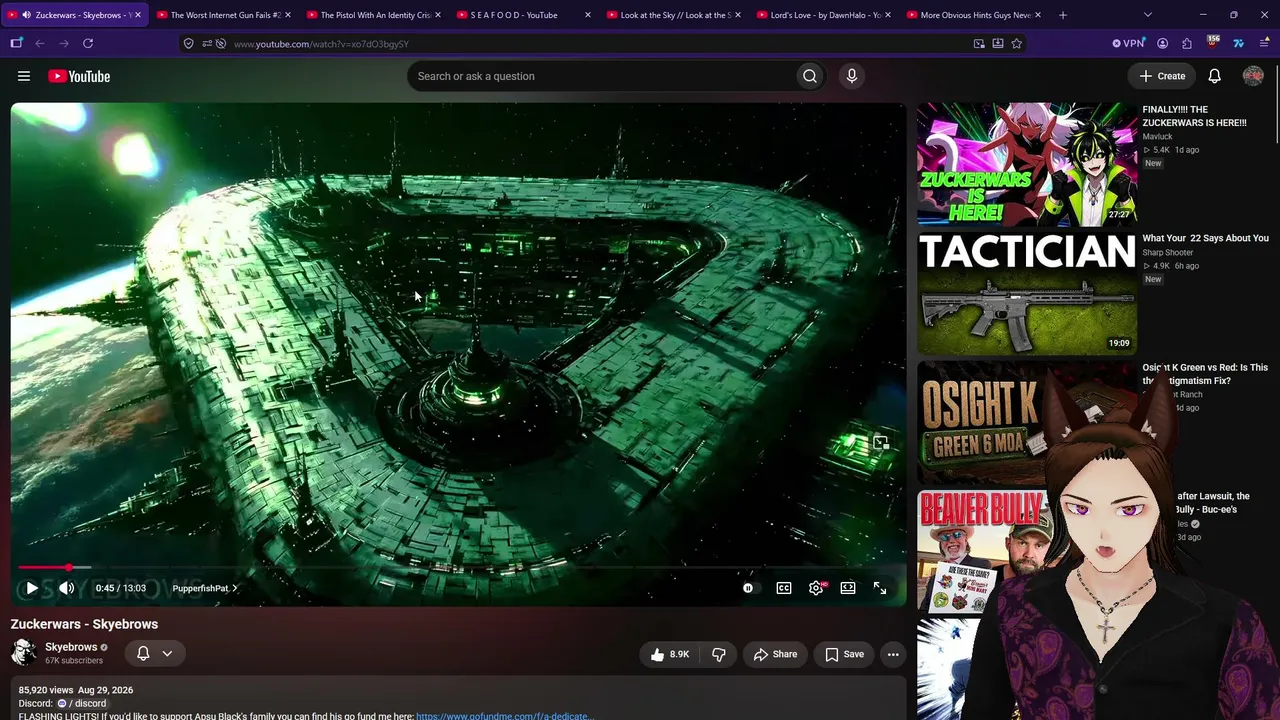Open the browser extensions puzzle icon

pos(1187,43)
